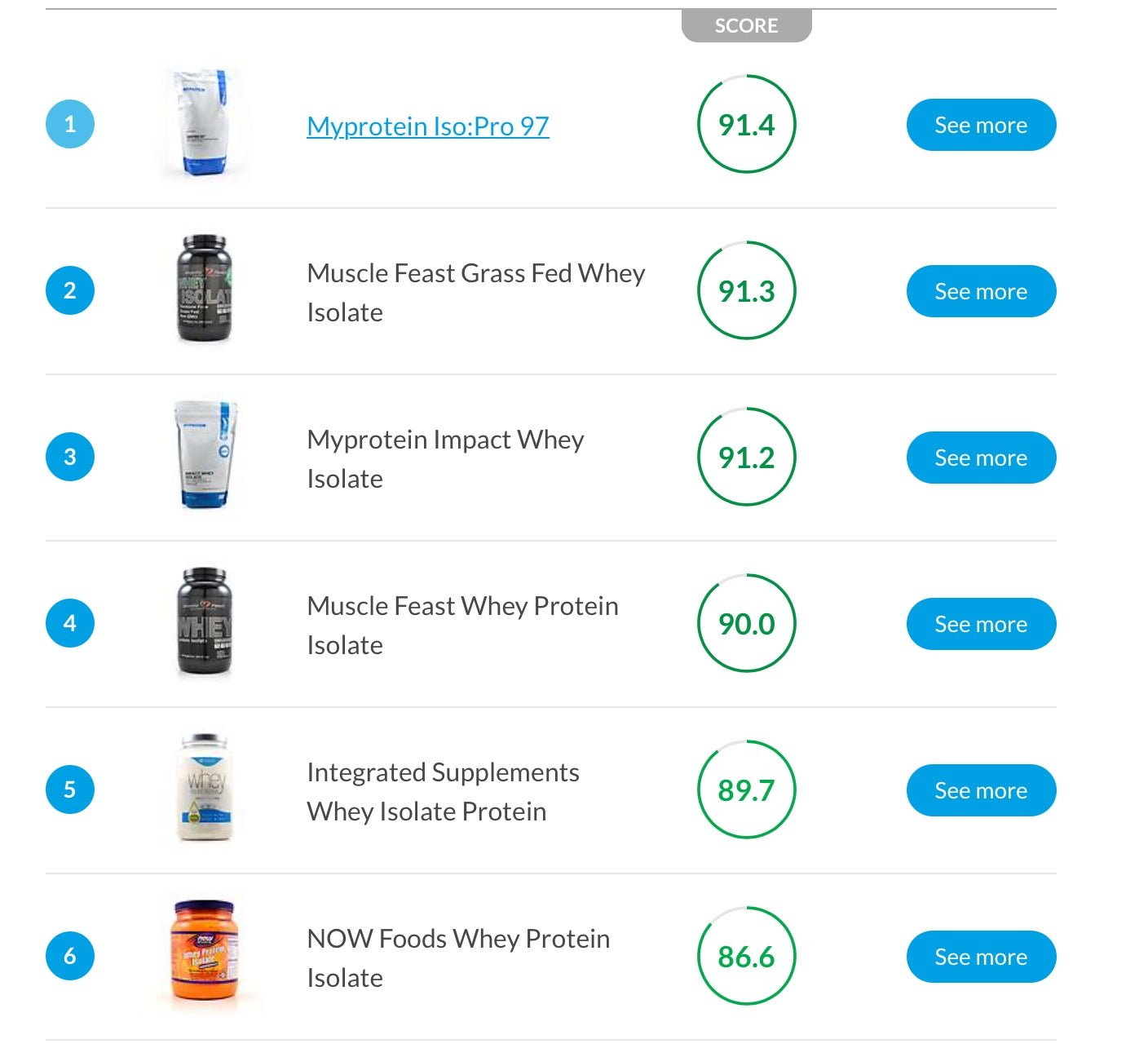
Task: See more for Muscle Feast Grass Fed Whey
Action: 981,291
